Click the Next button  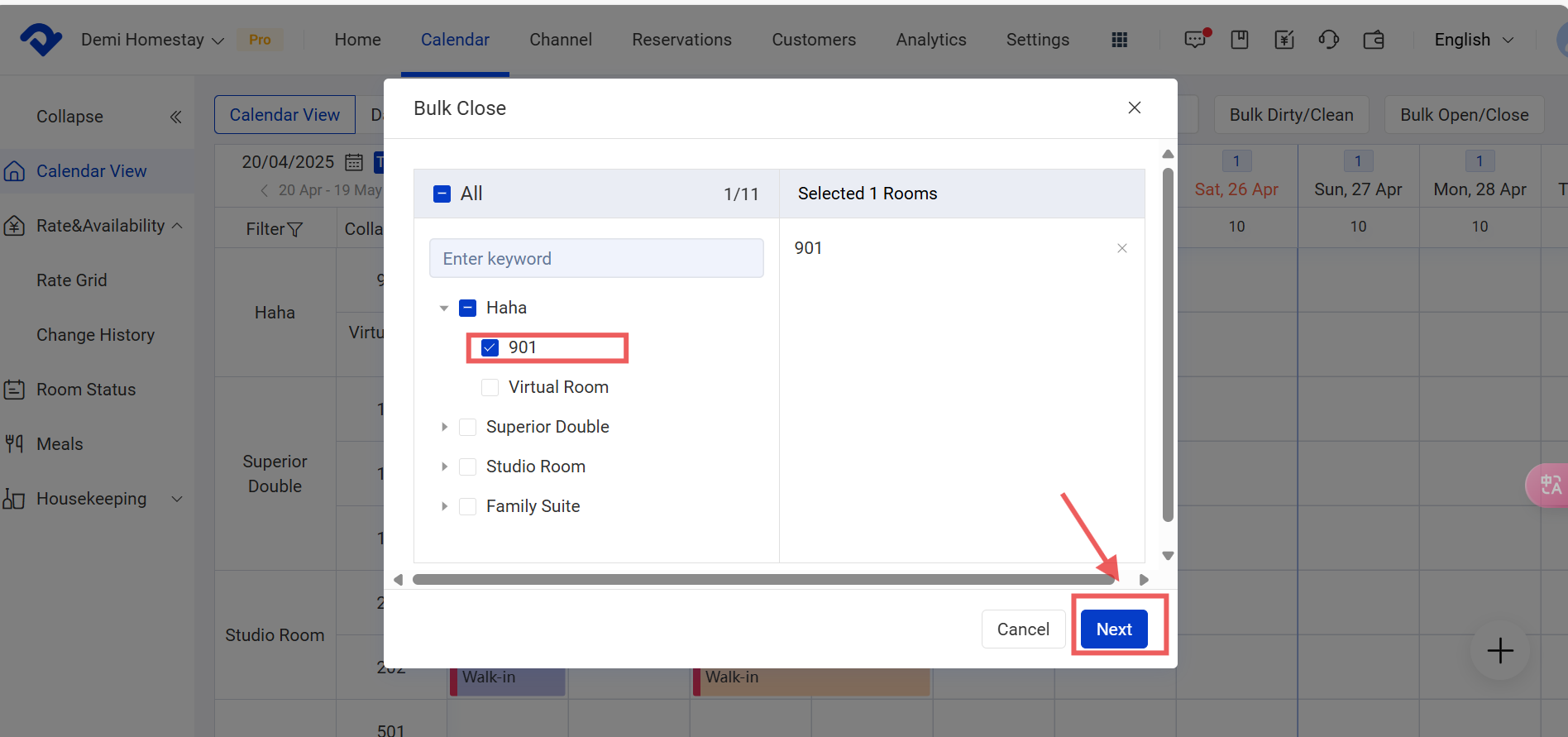click(1113, 629)
